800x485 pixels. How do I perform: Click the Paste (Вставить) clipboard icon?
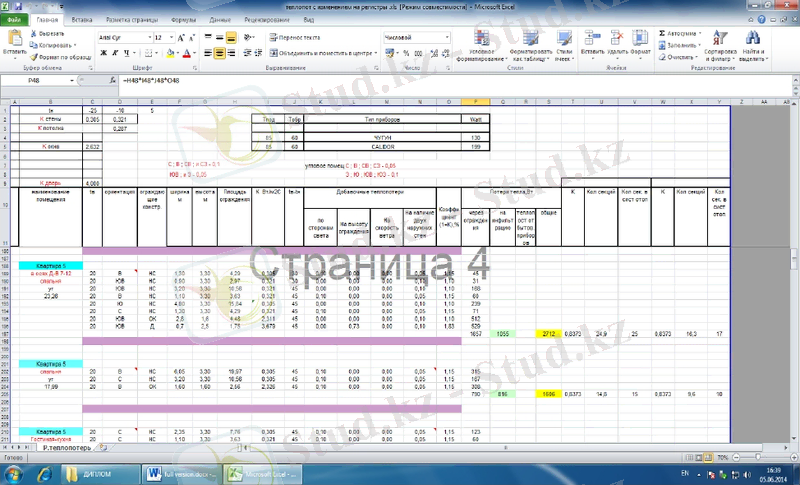pyautogui.click(x=14, y=38)
